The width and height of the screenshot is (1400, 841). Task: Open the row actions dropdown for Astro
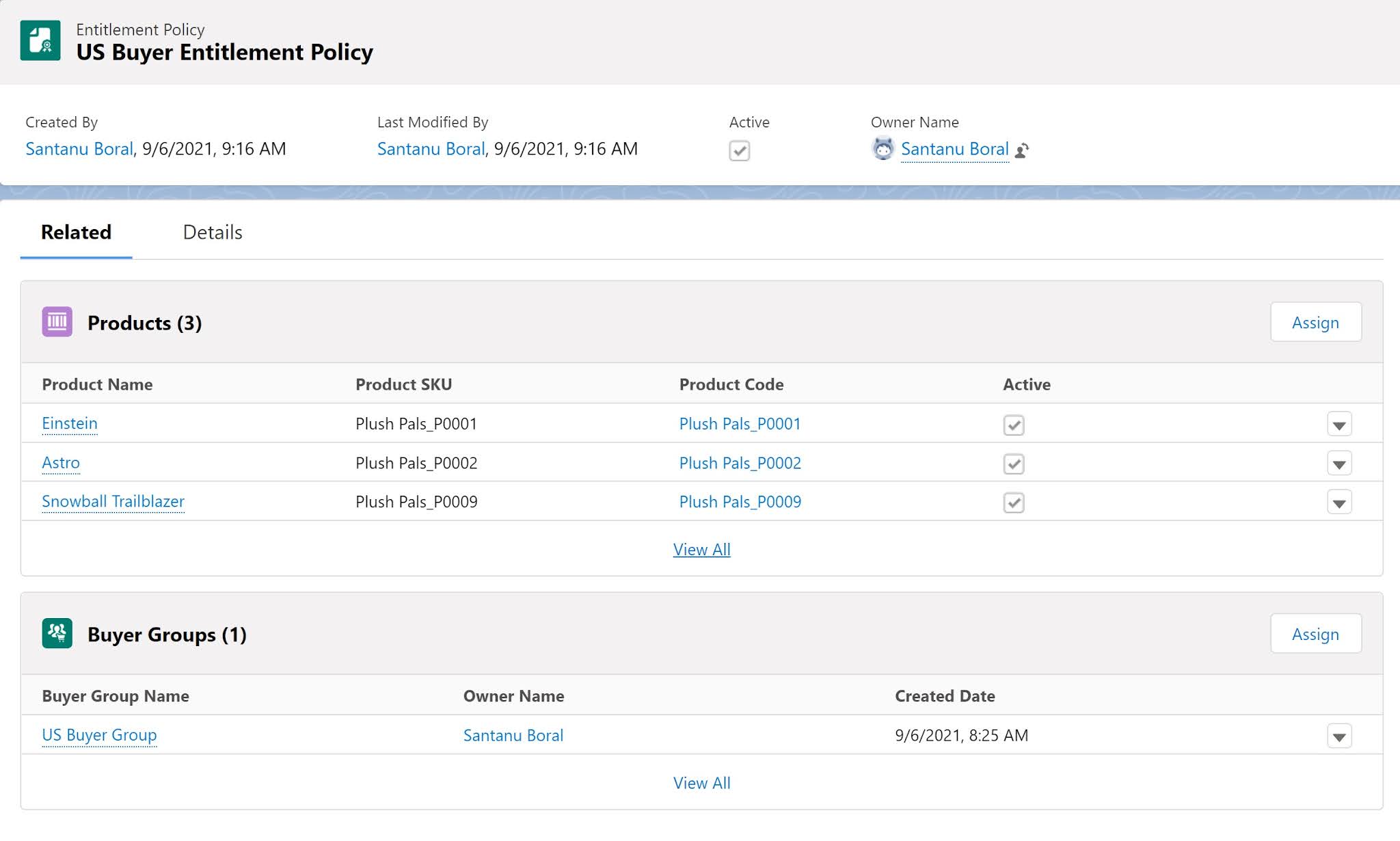[x=1338, y=464]
